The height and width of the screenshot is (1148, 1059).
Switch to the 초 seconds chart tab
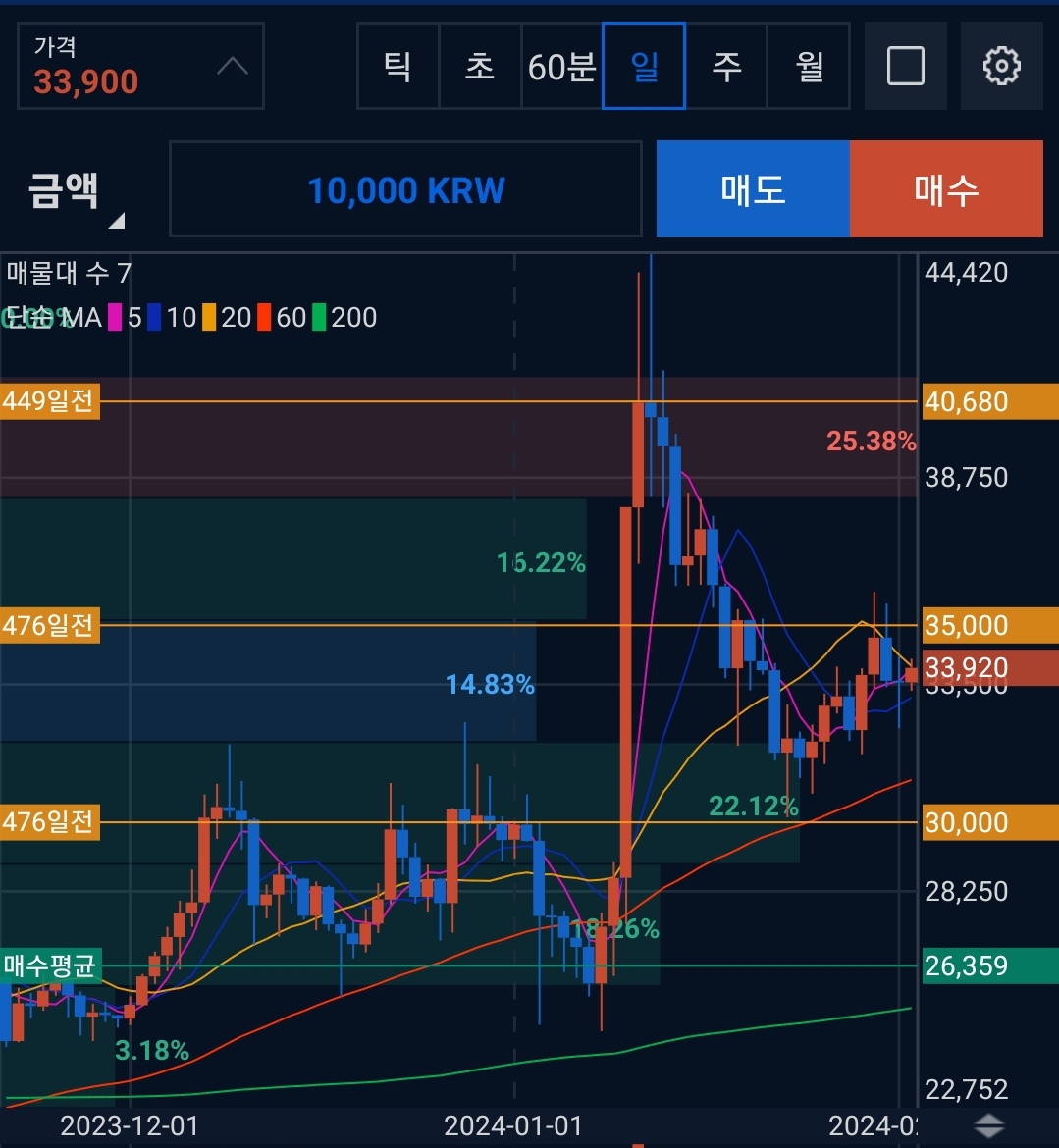point(481,66)
